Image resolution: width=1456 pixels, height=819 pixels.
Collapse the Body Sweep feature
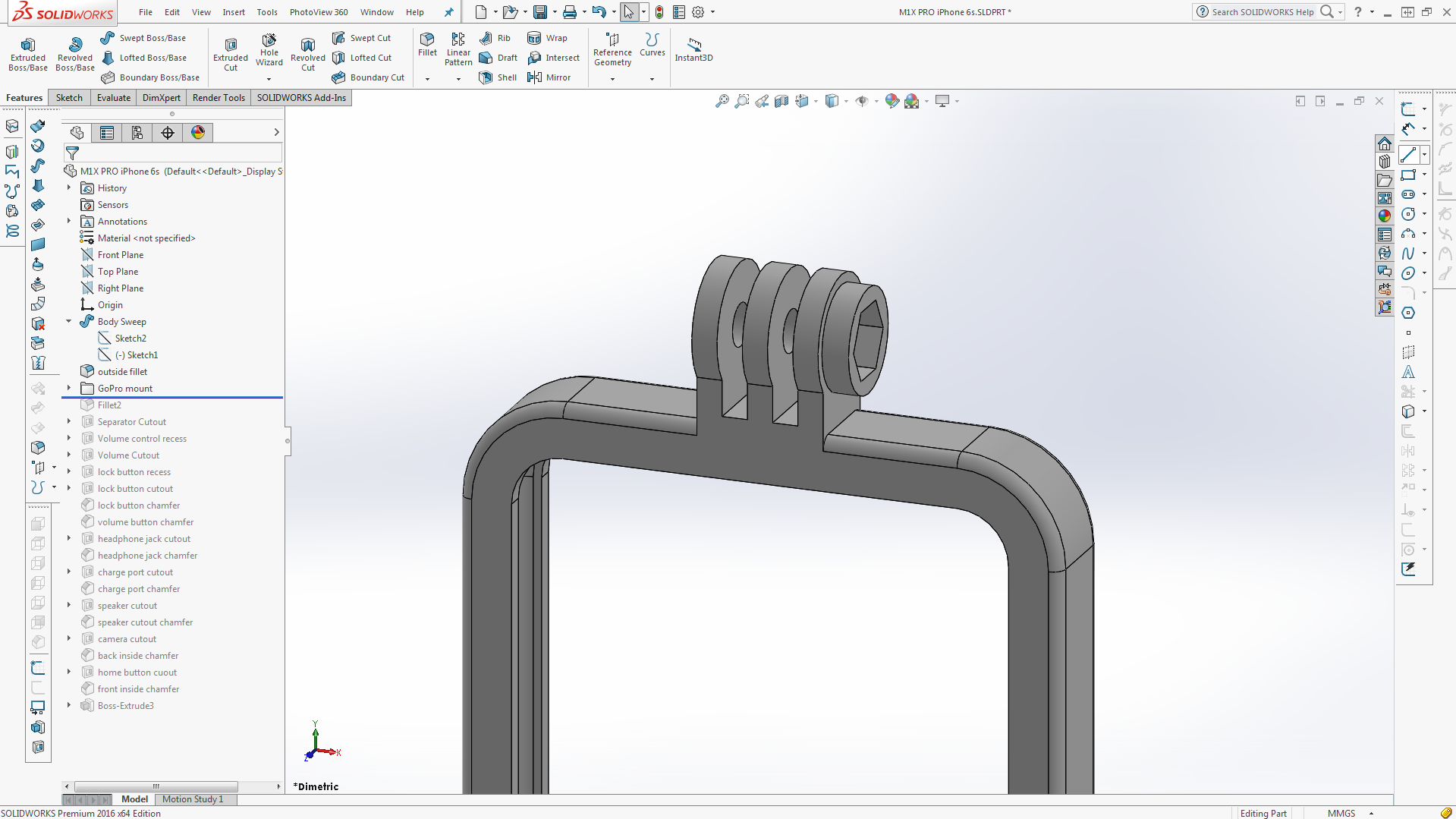69,322
